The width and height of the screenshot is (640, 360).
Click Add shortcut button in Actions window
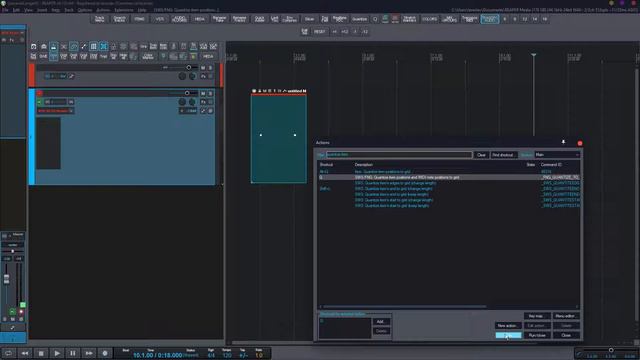381,322
